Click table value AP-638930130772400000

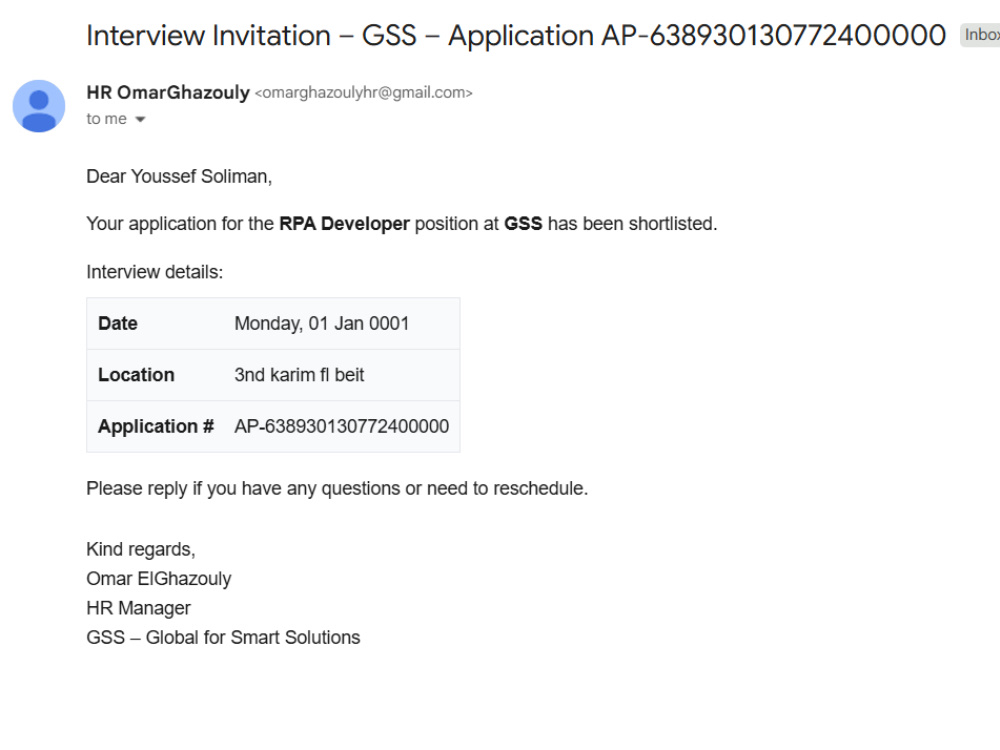click(342, 426)
